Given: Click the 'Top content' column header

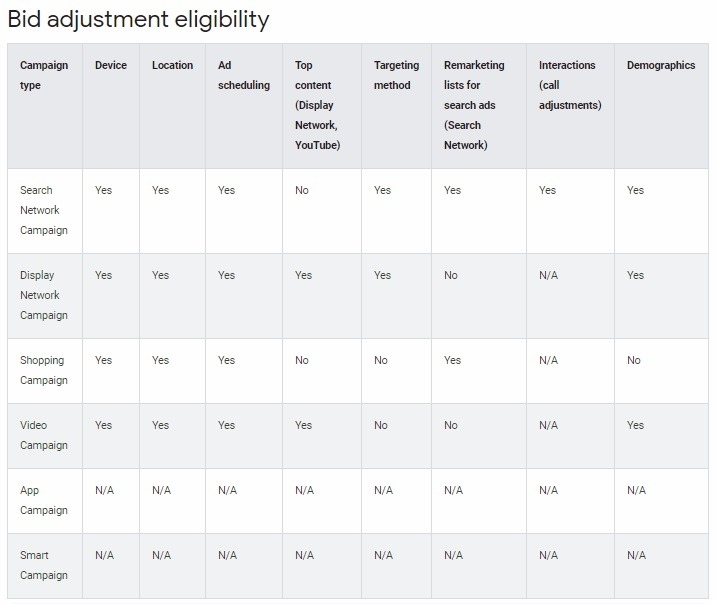Looking at the screenshot, I should pyautogui.click(x=317, y=105).
